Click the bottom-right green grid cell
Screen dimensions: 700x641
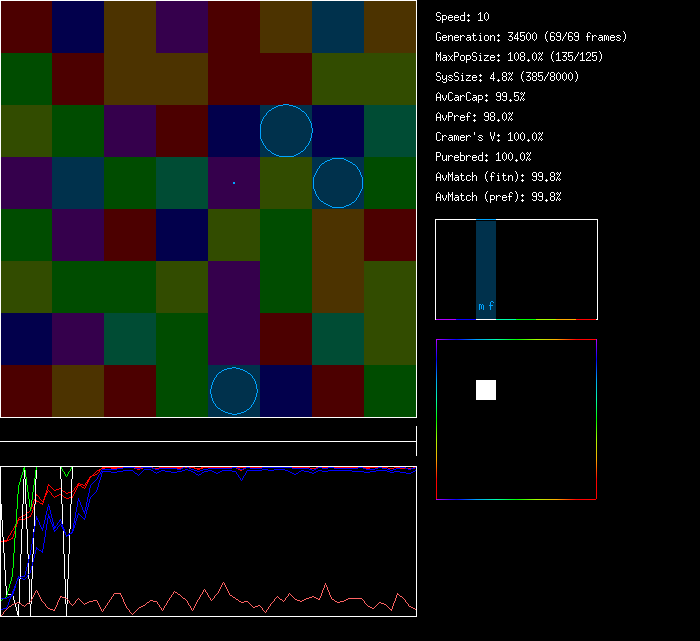[x=390, y=391]
